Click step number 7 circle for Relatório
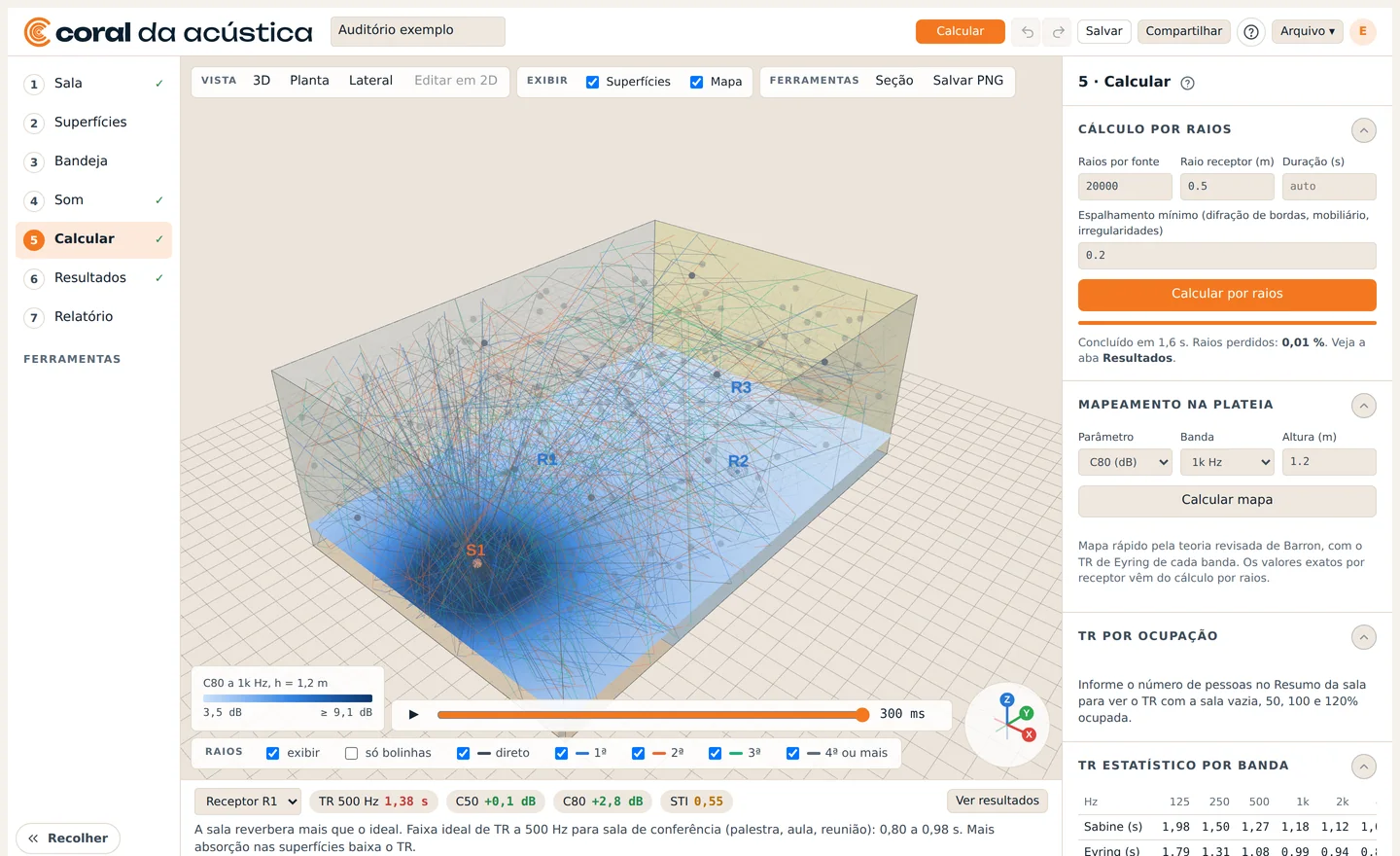Image resolution: width=1400 pixels, height=856 pixels. (34, 318)
